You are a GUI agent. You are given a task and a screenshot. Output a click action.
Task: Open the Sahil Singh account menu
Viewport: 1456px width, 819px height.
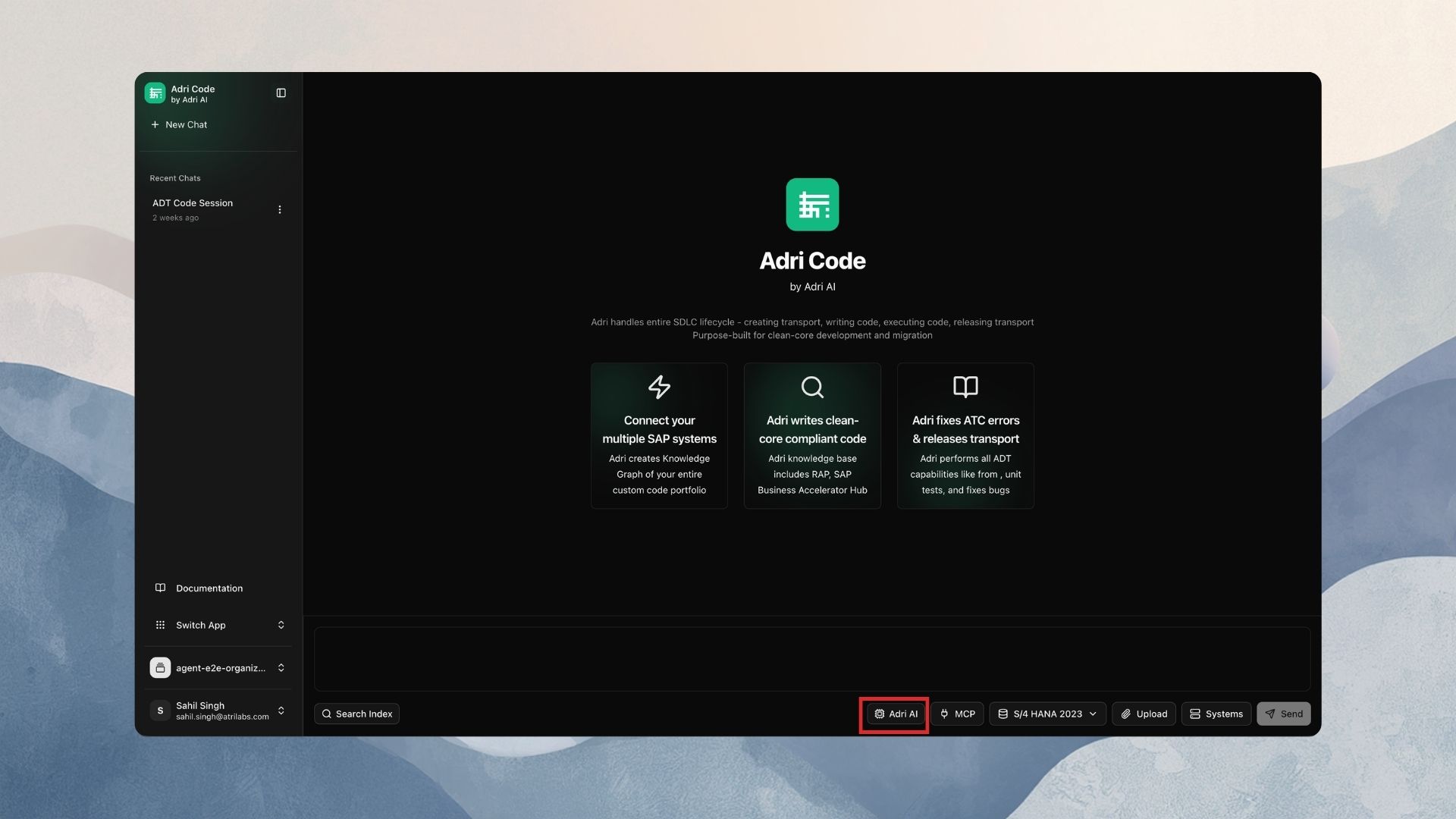[x=218, y=711]
